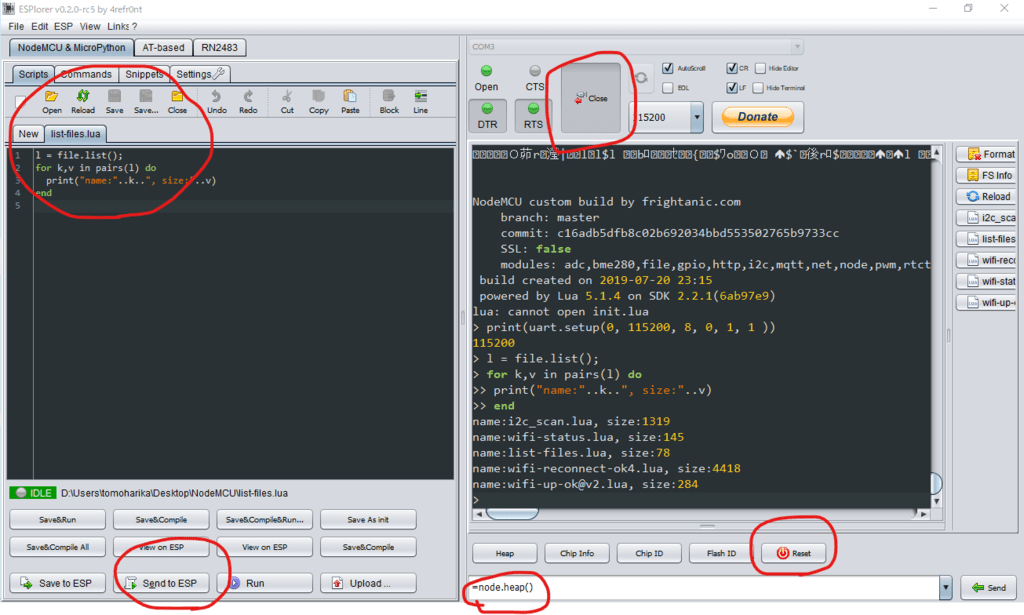Click the Block comment toolbar icon
Viewport: 1024px width, 615px height.
tap(389, 101)
